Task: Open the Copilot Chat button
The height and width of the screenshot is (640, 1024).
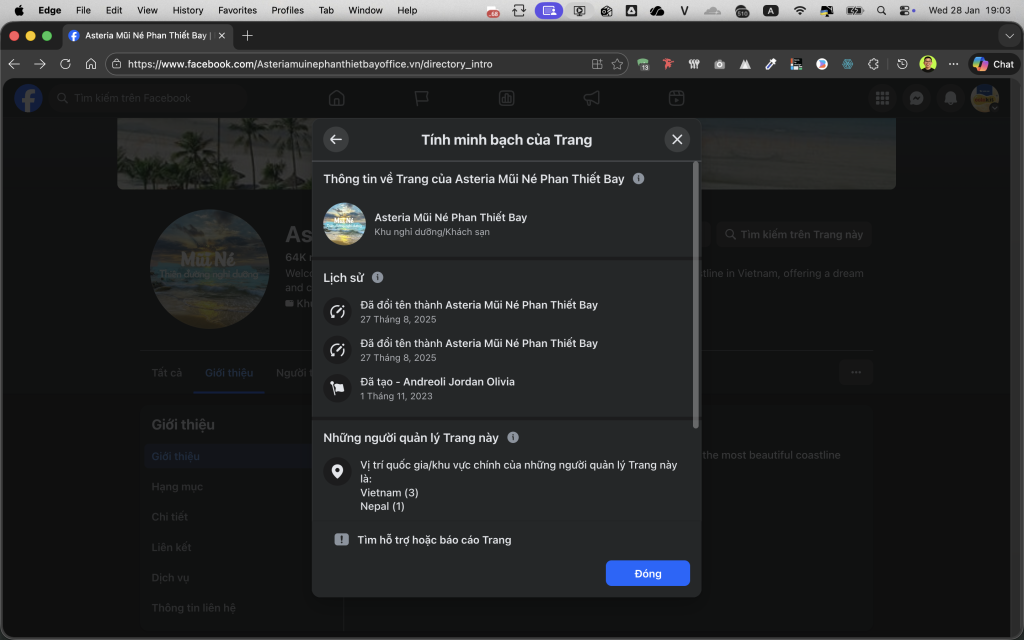Action: tap(993, 64)
